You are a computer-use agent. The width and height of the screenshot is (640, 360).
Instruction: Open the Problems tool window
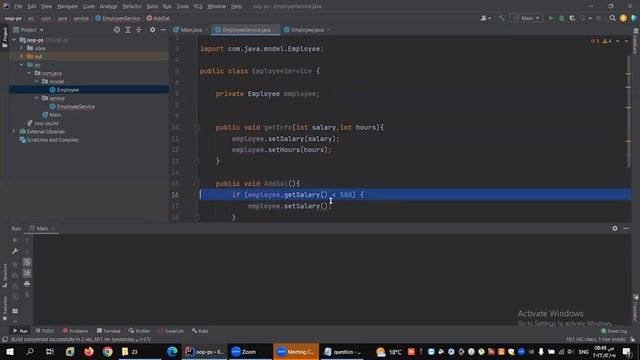75,331
